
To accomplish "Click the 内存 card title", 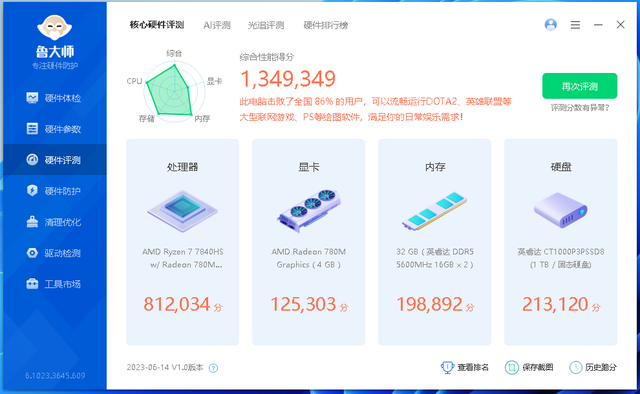I will [x=435, y=167].
